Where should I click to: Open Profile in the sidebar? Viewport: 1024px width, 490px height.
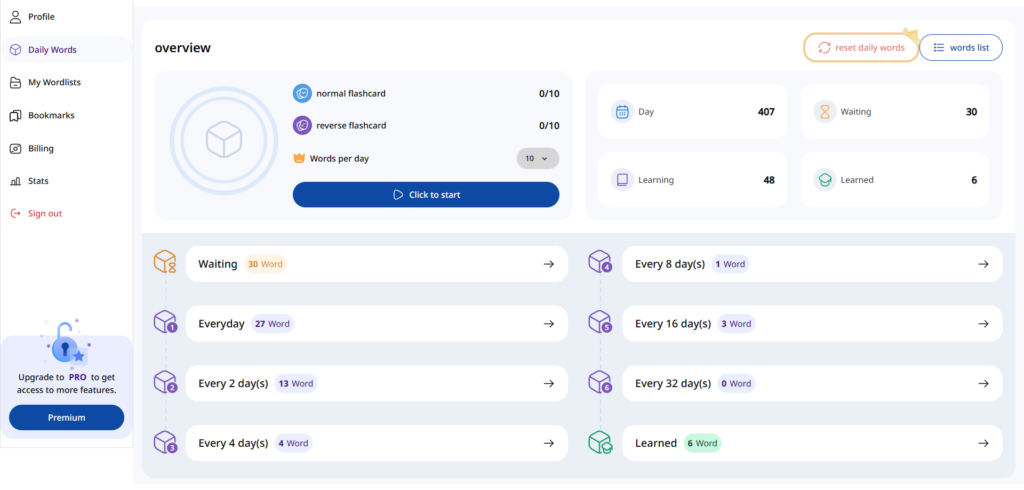pyautogui.click(x=41, y=17)
